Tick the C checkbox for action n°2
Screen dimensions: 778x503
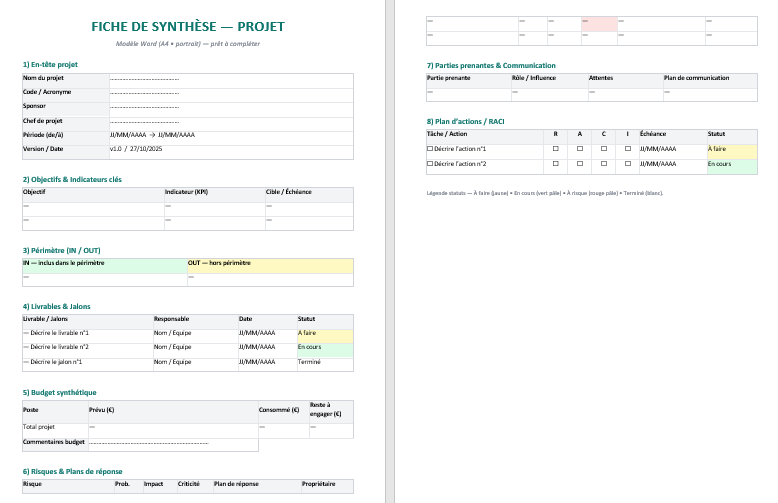point(604,164)
